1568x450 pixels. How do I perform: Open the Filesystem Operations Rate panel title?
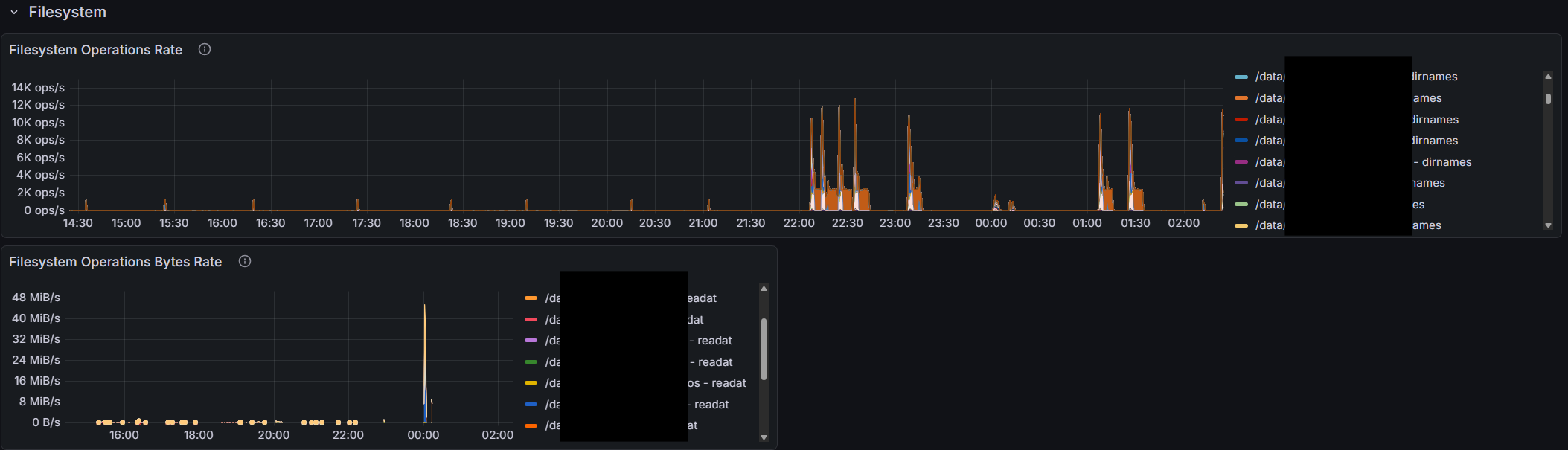pos(95,50)
